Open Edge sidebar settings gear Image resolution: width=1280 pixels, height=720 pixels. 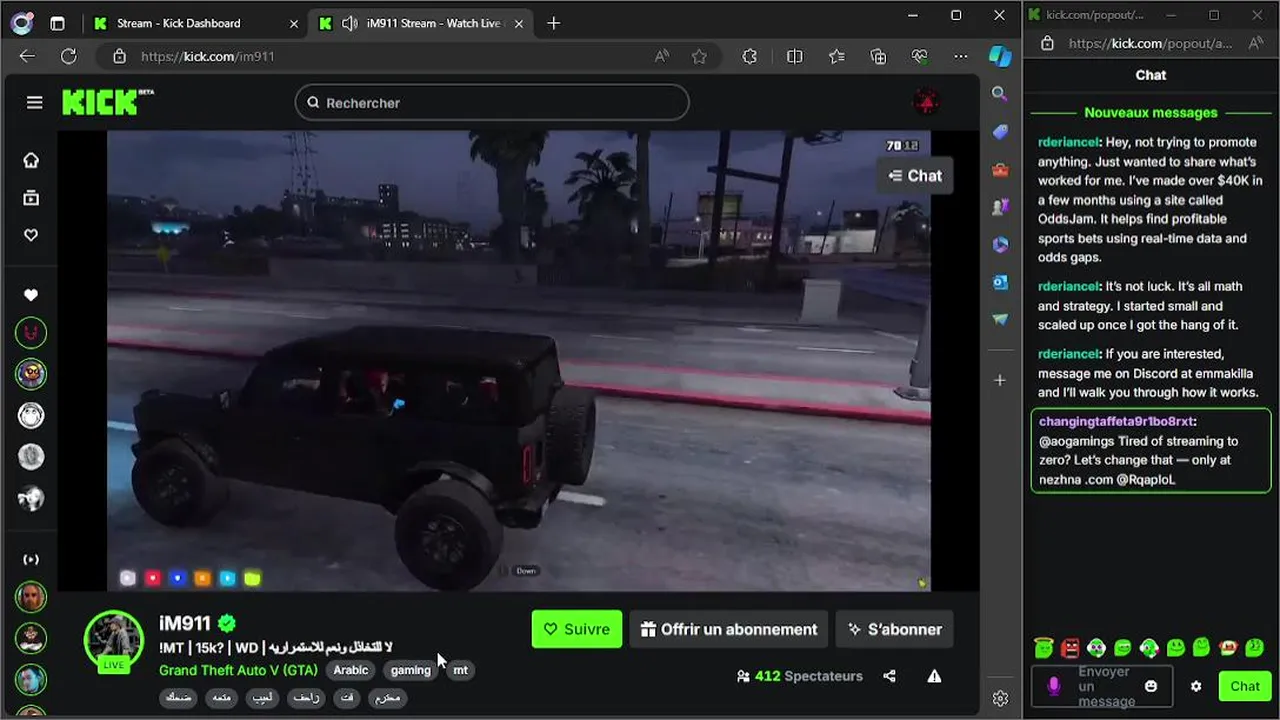coord(1000,698)
